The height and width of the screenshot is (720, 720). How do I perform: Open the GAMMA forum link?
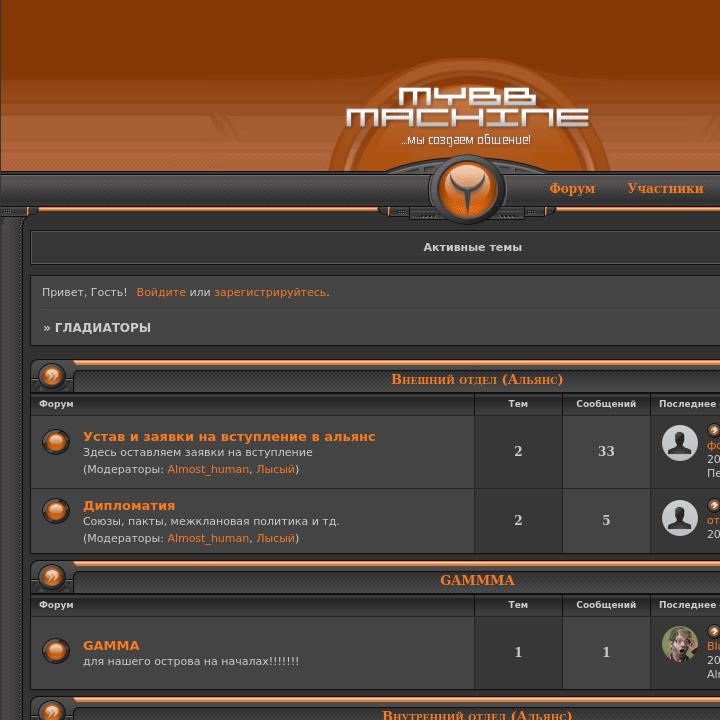pyautogui.click(x=111, y=646)
